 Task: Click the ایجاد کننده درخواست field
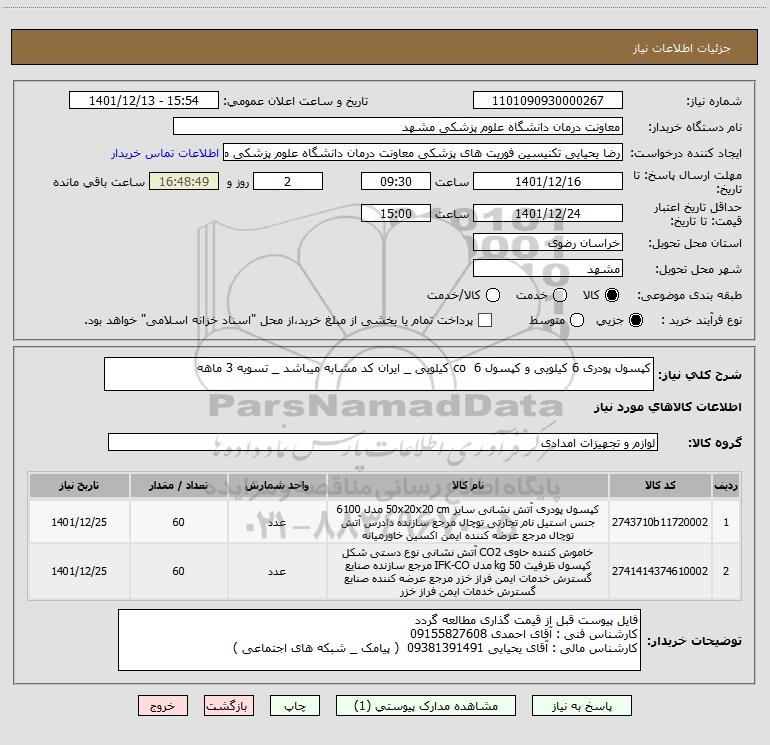click(x=423, y=153)
